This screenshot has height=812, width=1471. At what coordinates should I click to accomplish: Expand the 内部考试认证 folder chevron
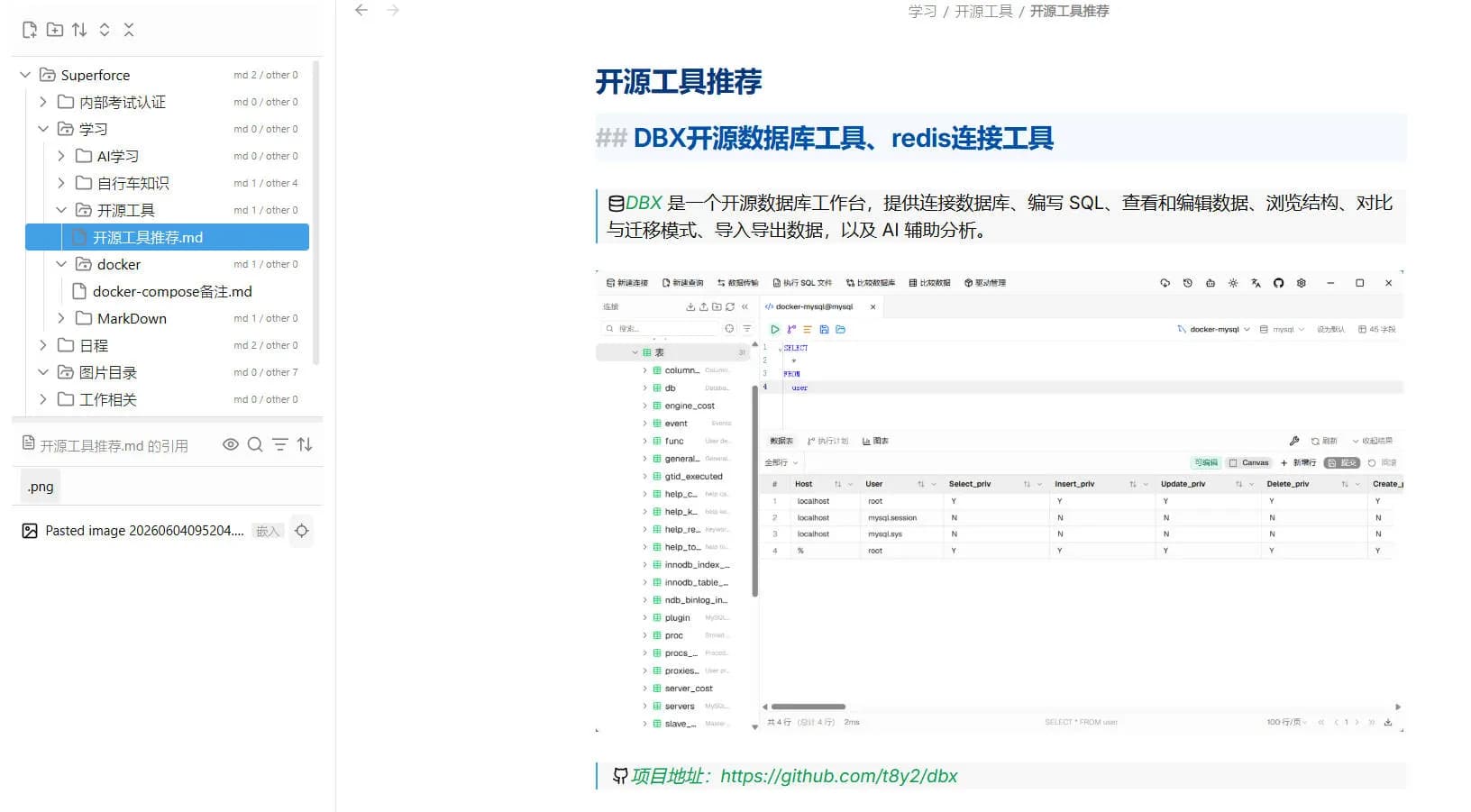[x=42, y=102]
